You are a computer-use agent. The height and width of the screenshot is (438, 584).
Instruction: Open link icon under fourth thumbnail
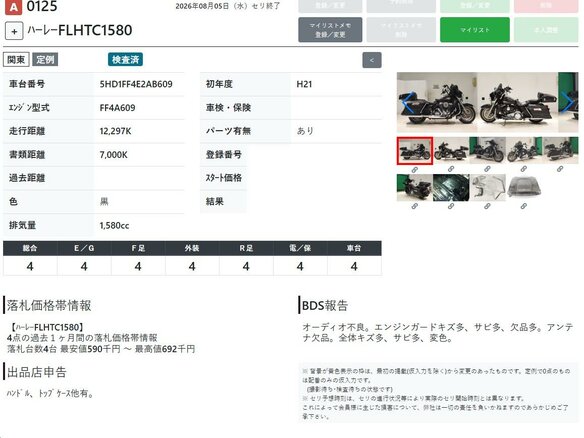click(524, 169)
